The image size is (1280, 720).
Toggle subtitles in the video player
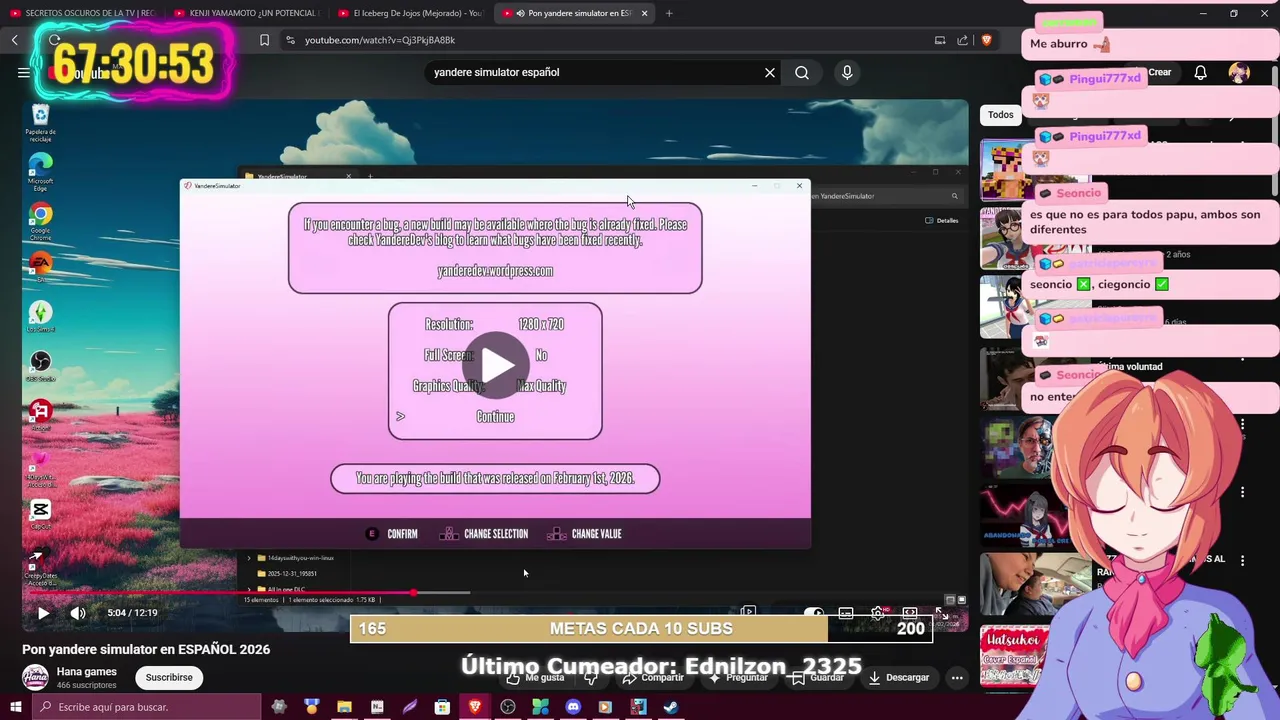tap(846, 612)
